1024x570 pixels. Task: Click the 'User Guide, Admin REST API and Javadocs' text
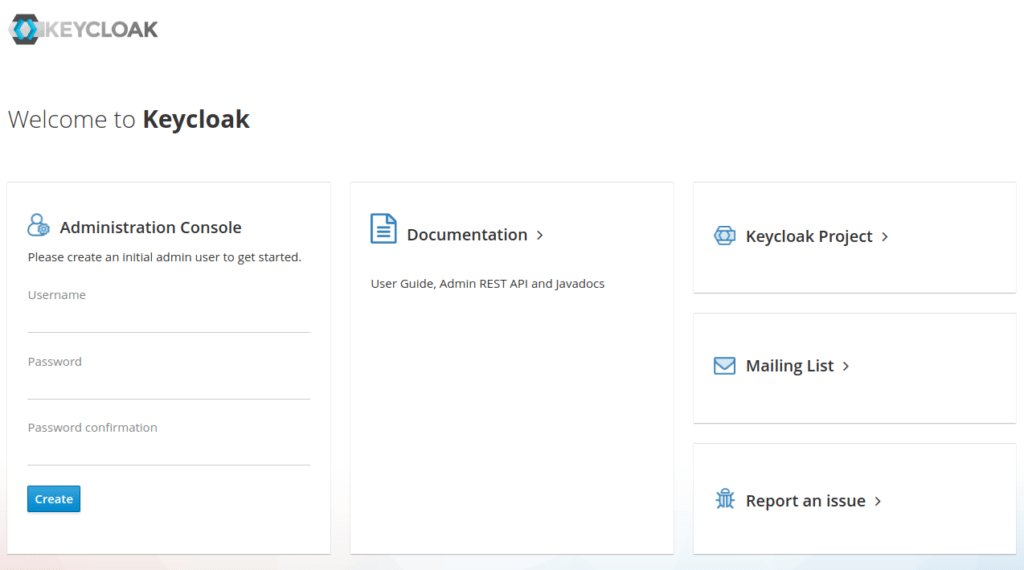[x=487, y=283]
